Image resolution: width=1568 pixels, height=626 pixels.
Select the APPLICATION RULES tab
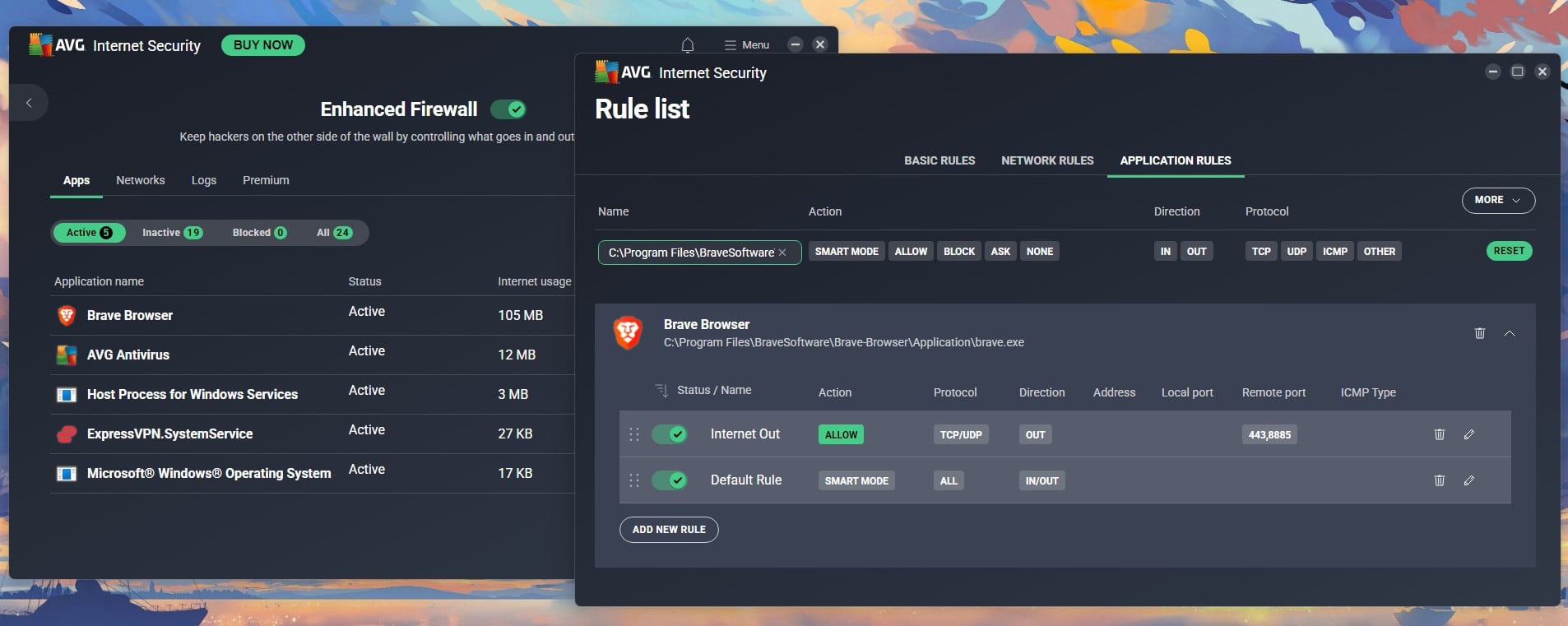[1176, 160]
